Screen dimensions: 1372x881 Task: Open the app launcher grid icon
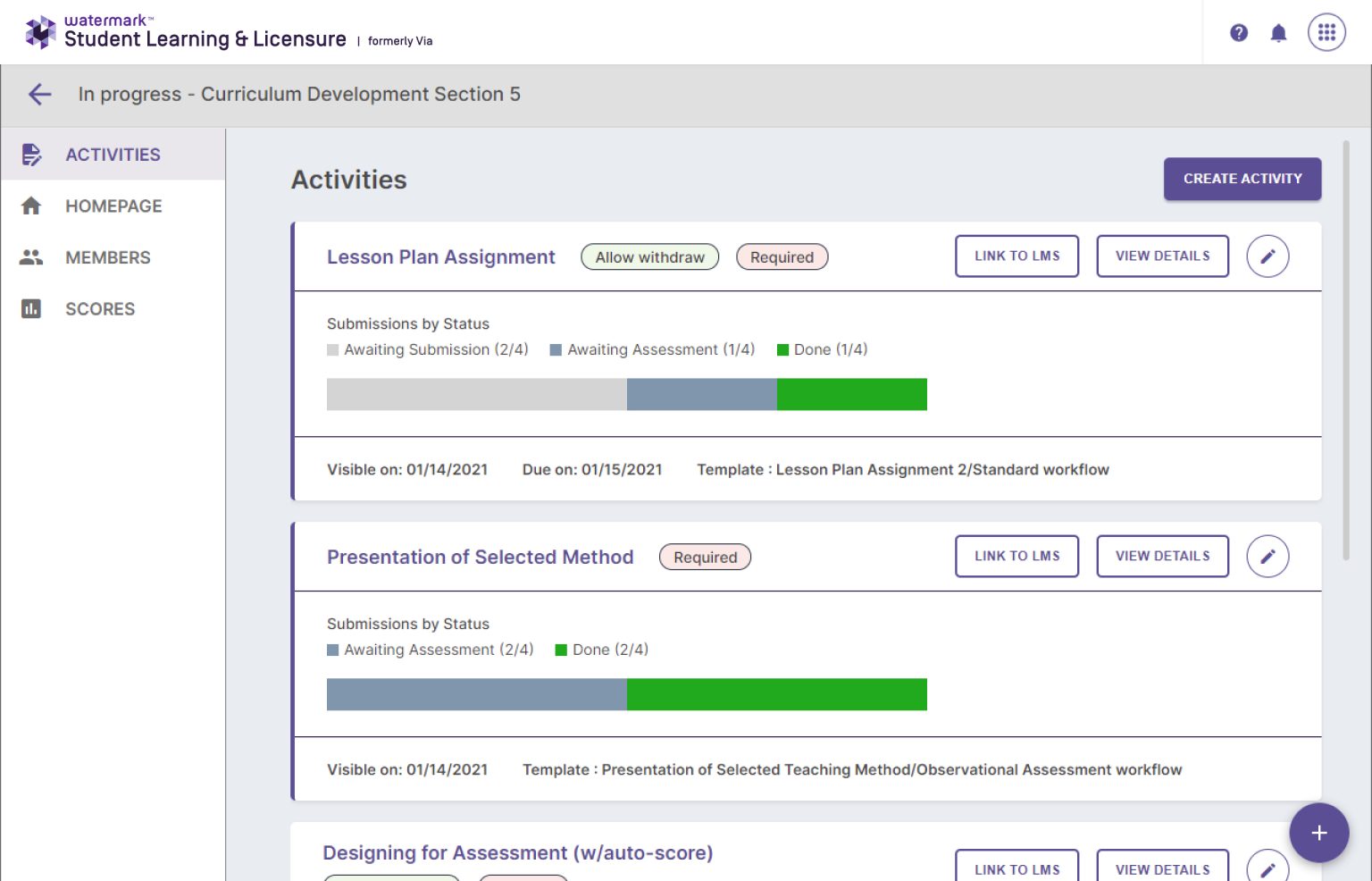pos(1326,32)
